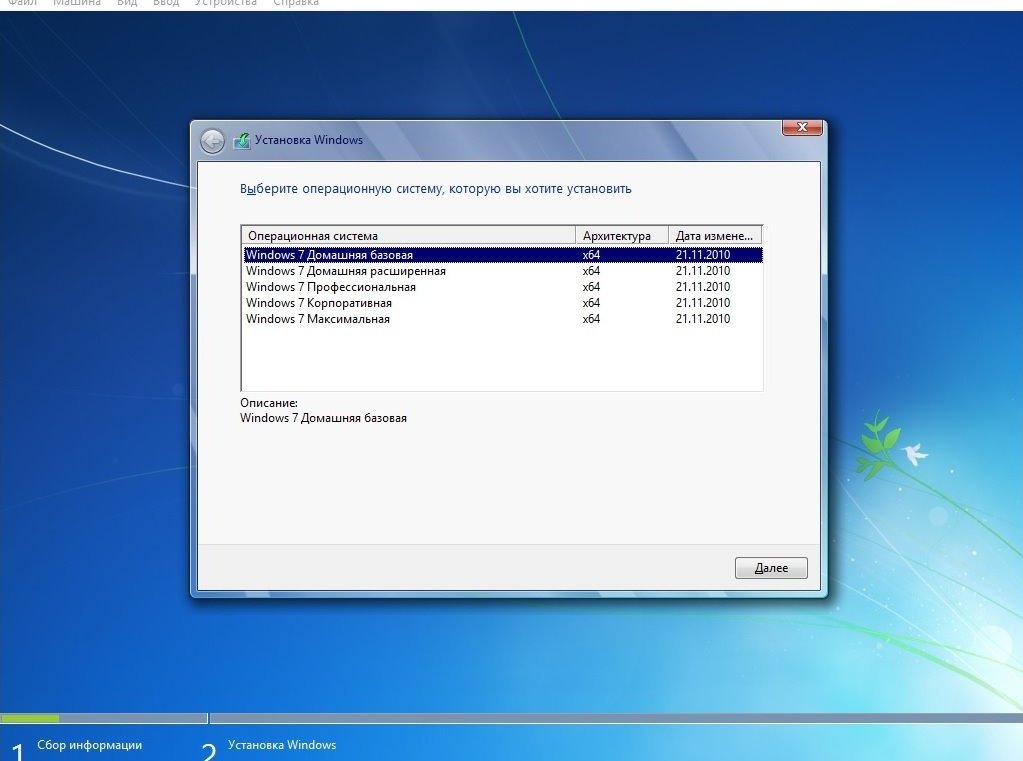Open the Файл menu
This screenshot has height=761, width=1023.
click(x=22, y=3)
